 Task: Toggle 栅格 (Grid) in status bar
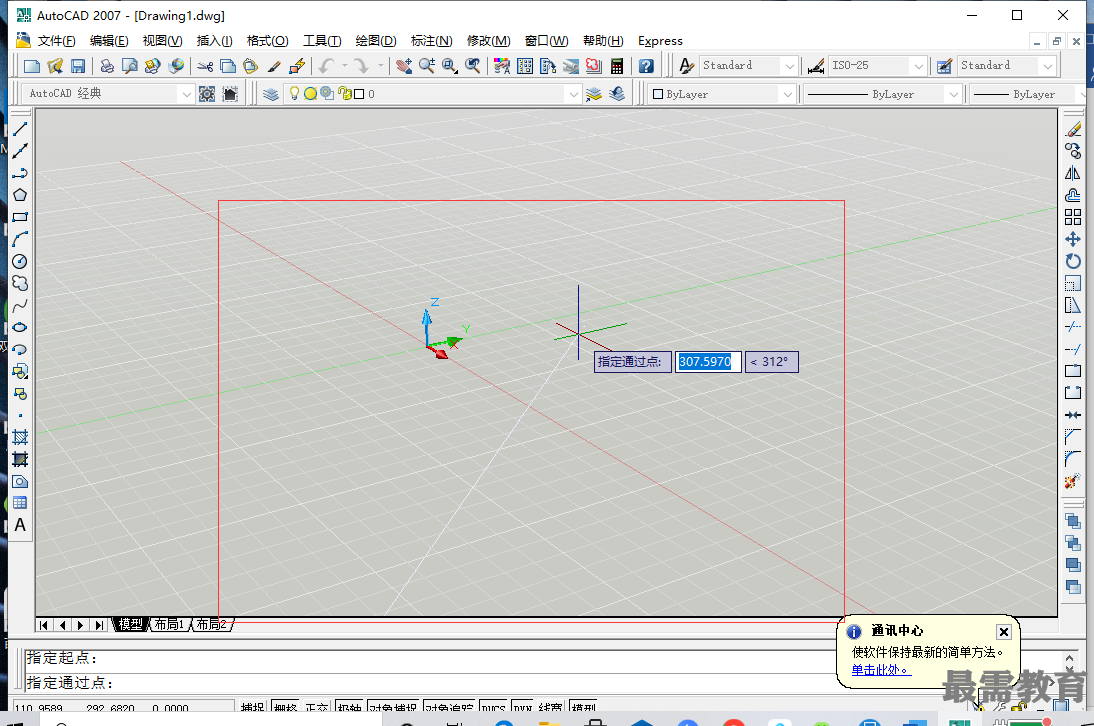(x=285, y=706)
